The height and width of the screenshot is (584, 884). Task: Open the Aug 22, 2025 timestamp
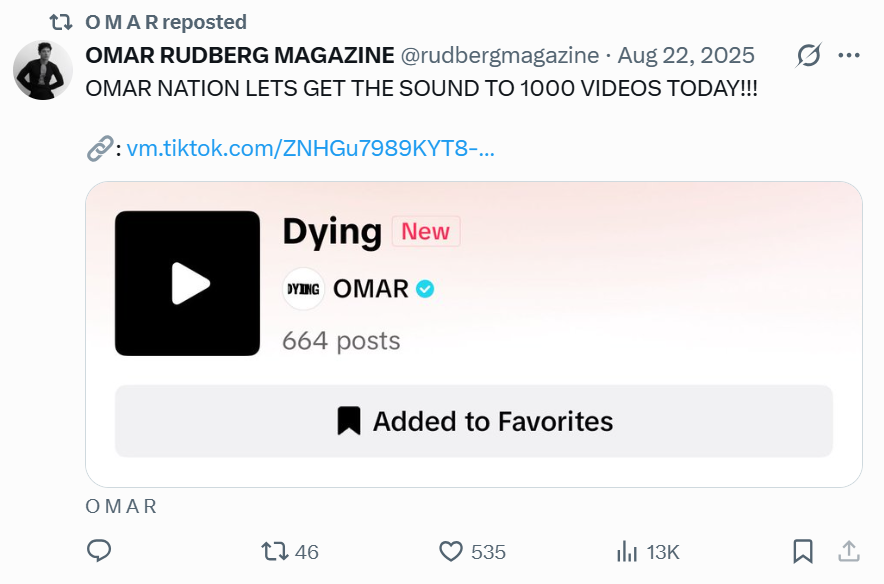[x=686, y=56]
